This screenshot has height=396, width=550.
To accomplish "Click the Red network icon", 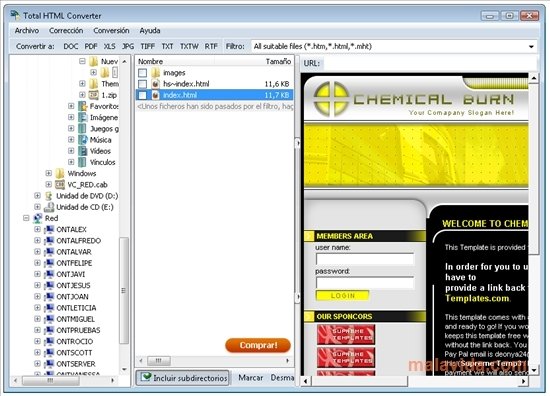I will [x=38, y=218].
